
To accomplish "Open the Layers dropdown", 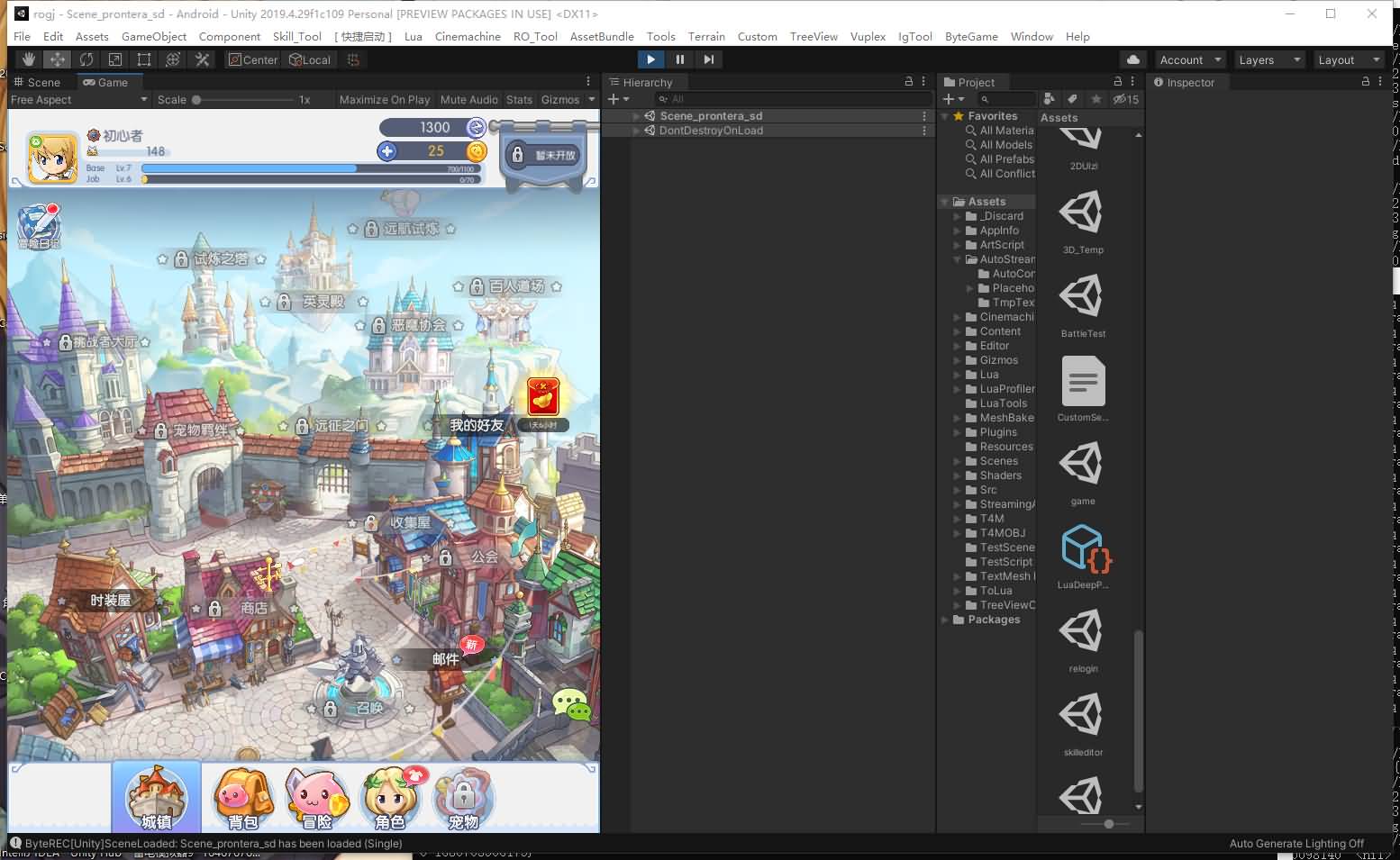I will click(x=1268, y=59).
